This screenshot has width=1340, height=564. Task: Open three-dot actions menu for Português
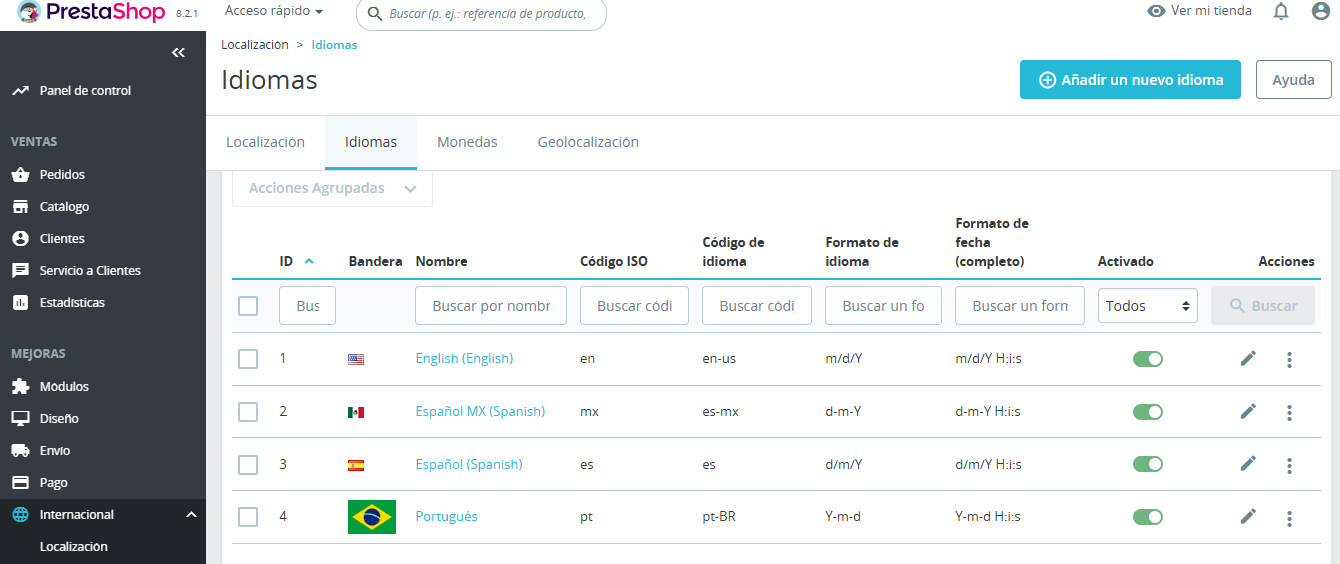click(1290, 518)
